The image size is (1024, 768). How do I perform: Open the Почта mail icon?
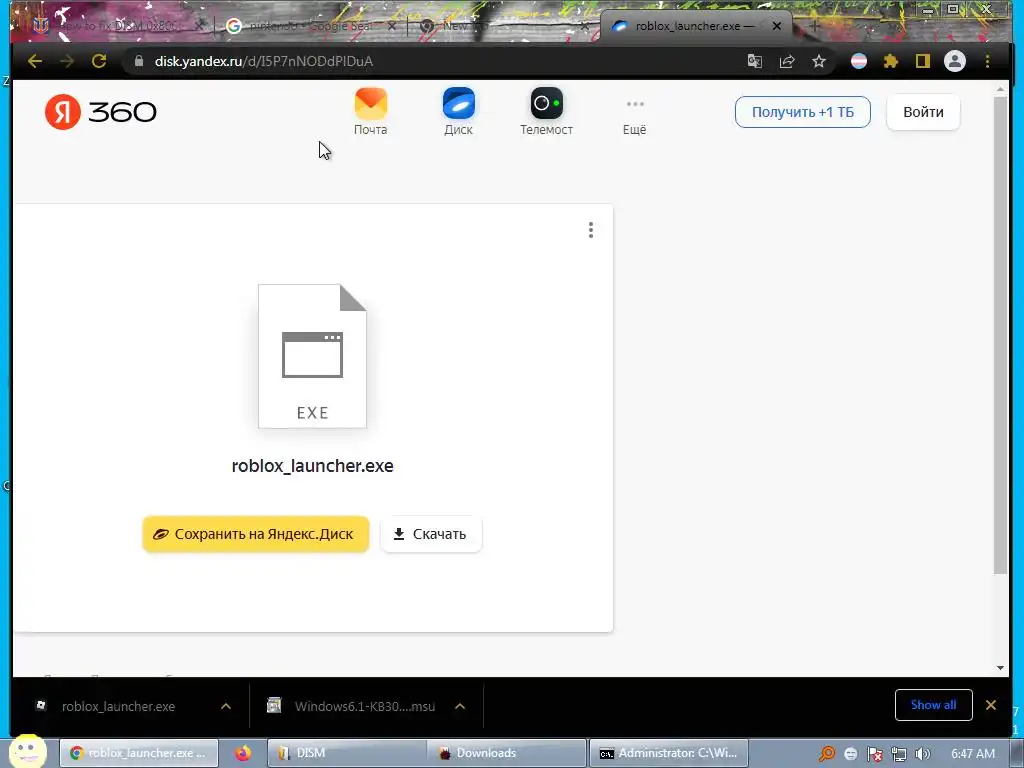[x=370, y=112]
